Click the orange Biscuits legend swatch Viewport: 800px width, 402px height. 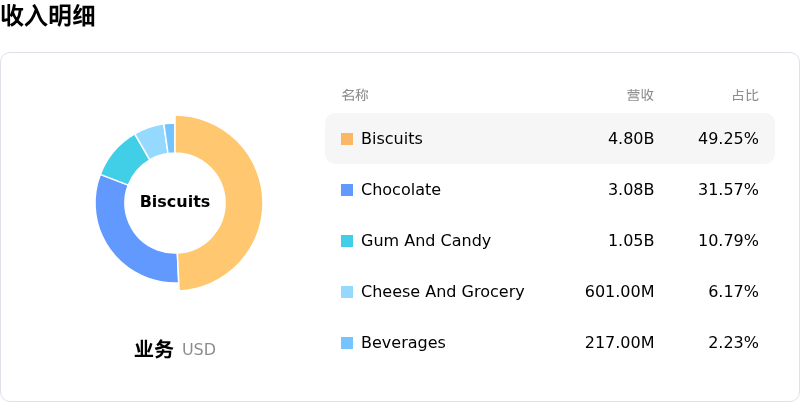tap(347, 139)
